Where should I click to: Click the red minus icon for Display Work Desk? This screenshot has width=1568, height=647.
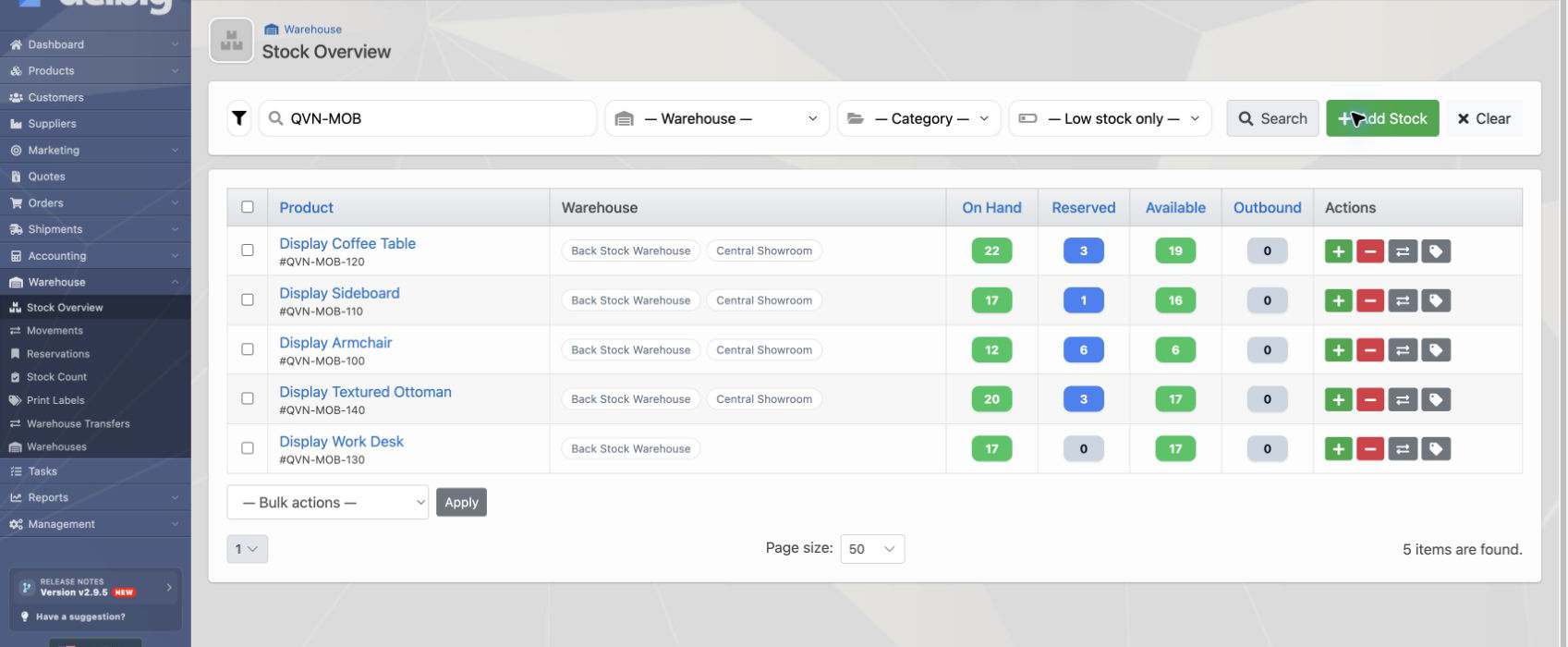click(1370, 449)
